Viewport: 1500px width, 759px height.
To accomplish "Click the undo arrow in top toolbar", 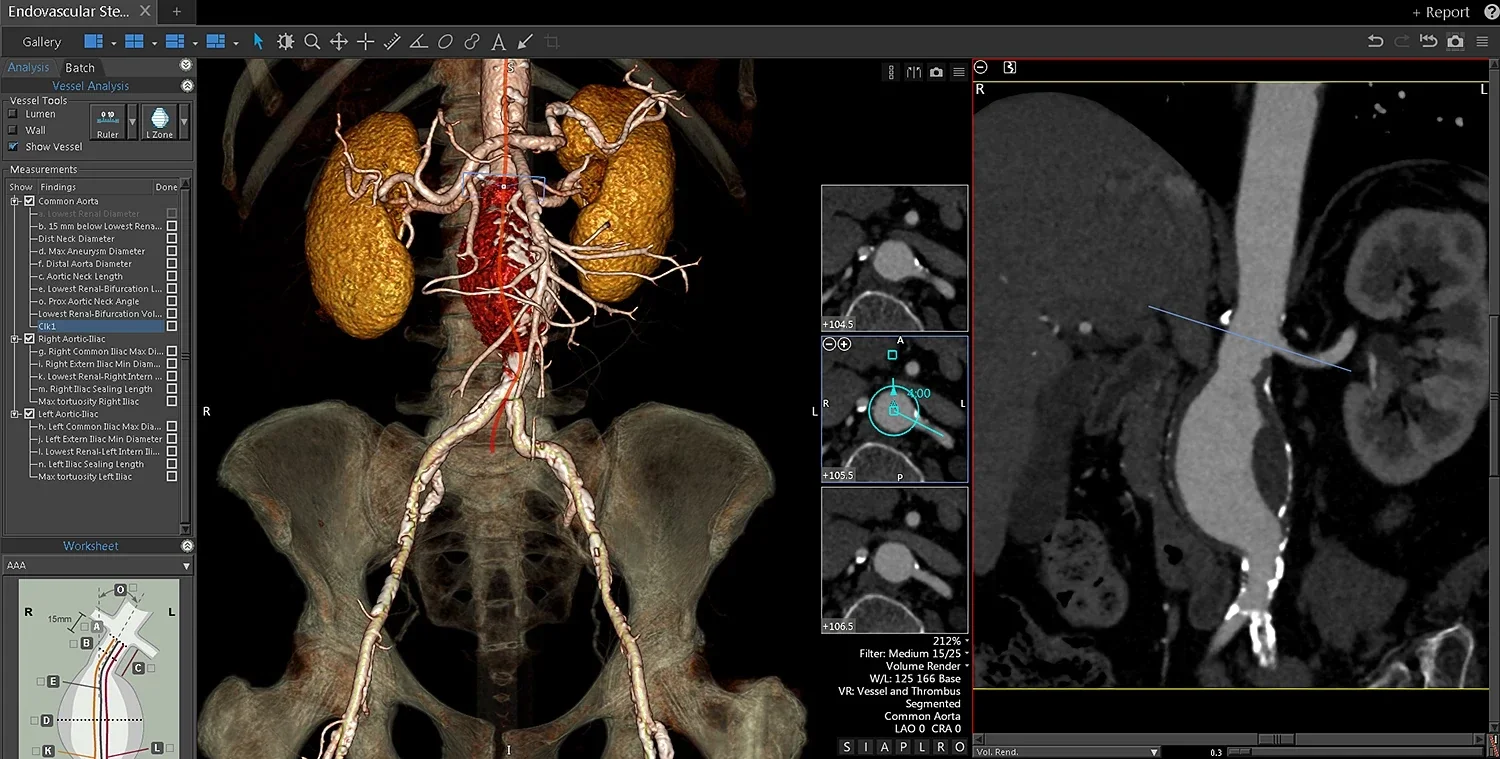I will 1375,41.
